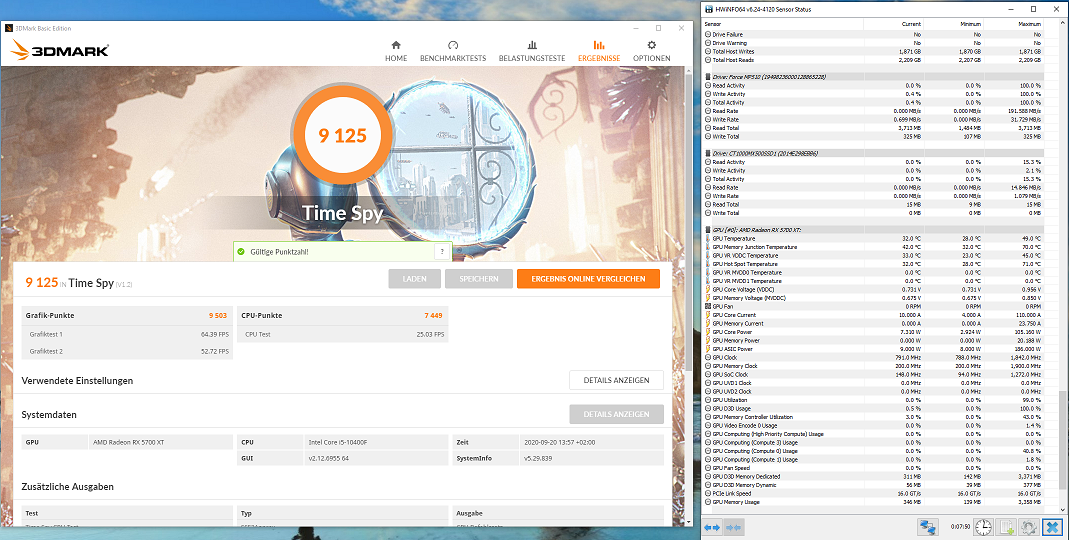
Task: Click the Intel Core i5-10400F value
Action: click(x=337, y=442)
